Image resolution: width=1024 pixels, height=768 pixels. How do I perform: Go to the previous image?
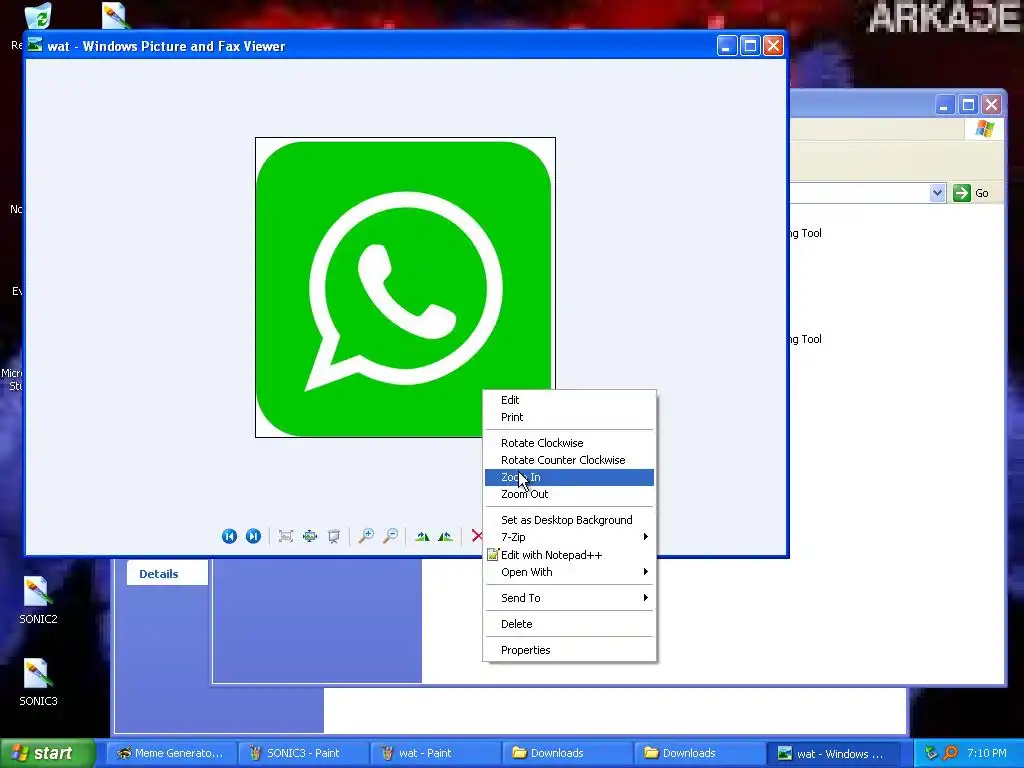pos(229,536)
